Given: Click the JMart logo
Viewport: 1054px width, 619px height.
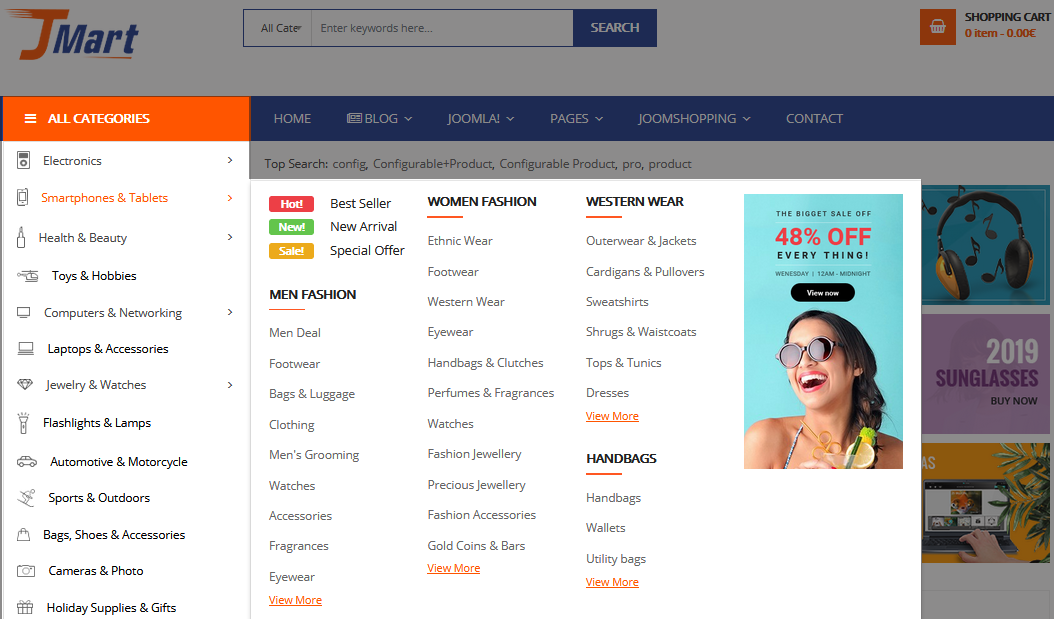Looking at the screenshot, I should [x=73, y=34].
